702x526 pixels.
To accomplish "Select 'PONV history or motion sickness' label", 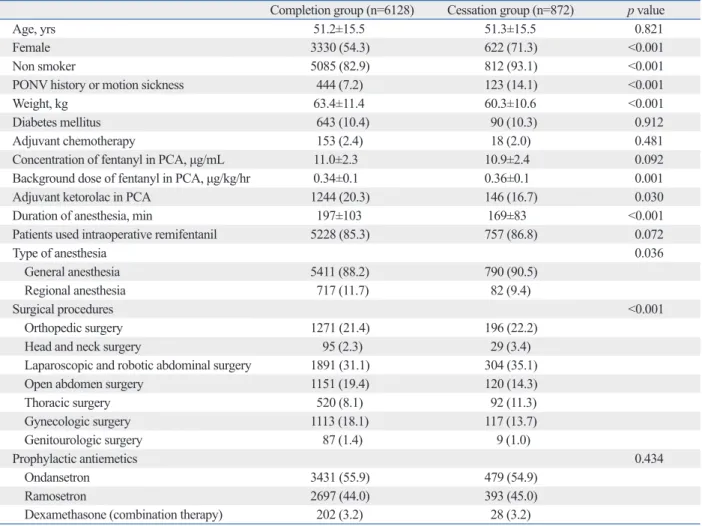I will [x=98, y=85].
